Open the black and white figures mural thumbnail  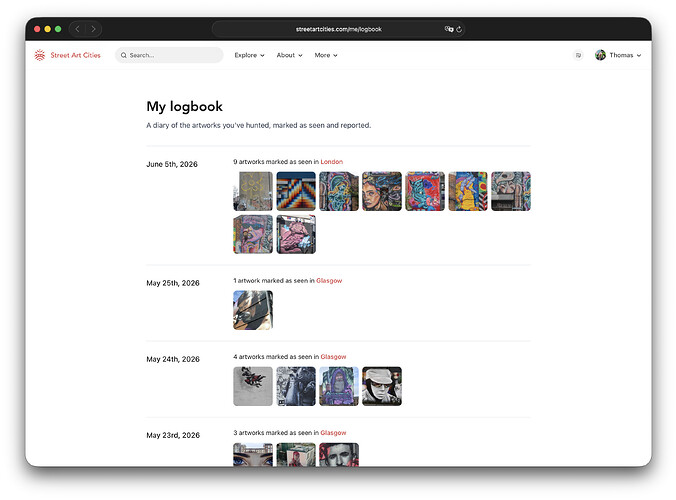(296, 387)
